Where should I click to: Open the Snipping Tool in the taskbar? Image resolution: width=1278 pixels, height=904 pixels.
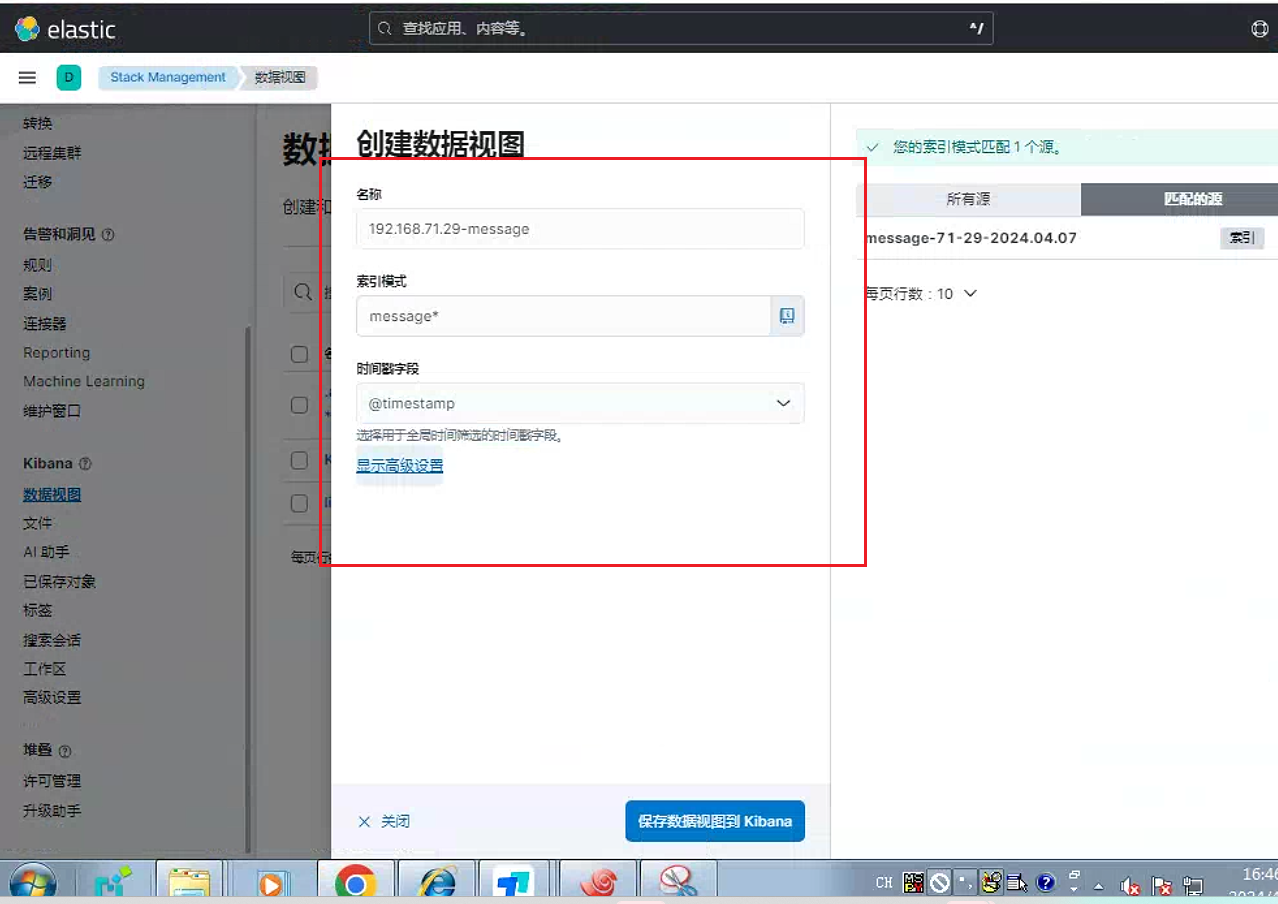tap(678, 883)
